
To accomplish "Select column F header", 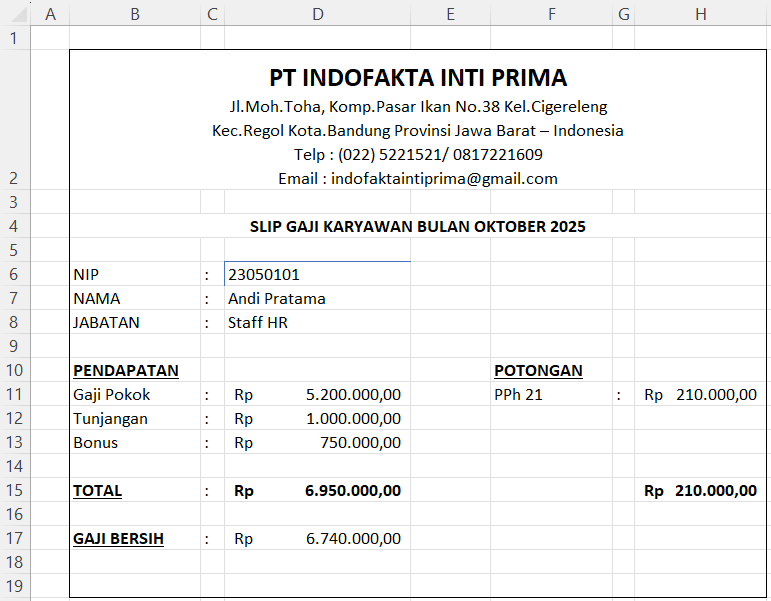I will tap(552, 13).
